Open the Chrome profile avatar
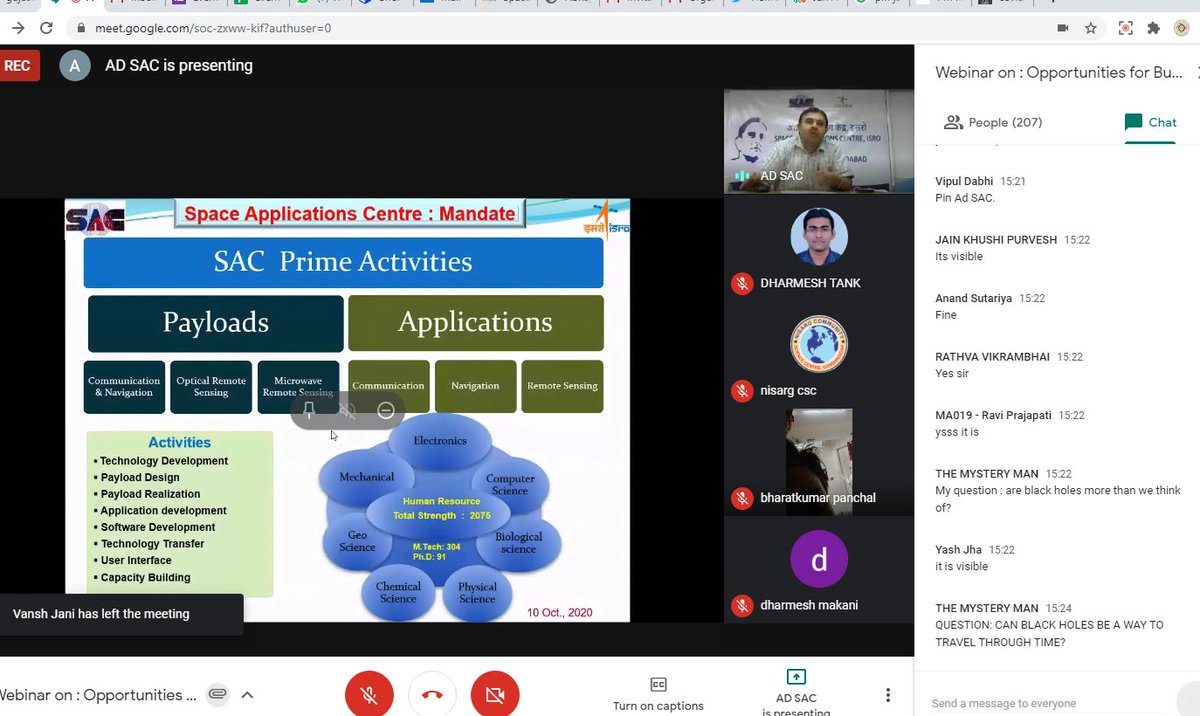 (x=1183, y=28)
